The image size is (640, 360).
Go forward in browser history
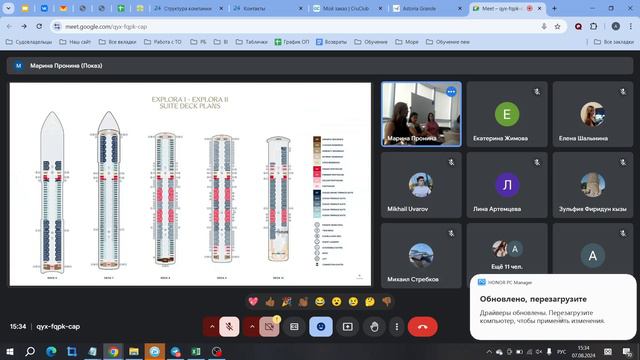[x=24, y=27]
